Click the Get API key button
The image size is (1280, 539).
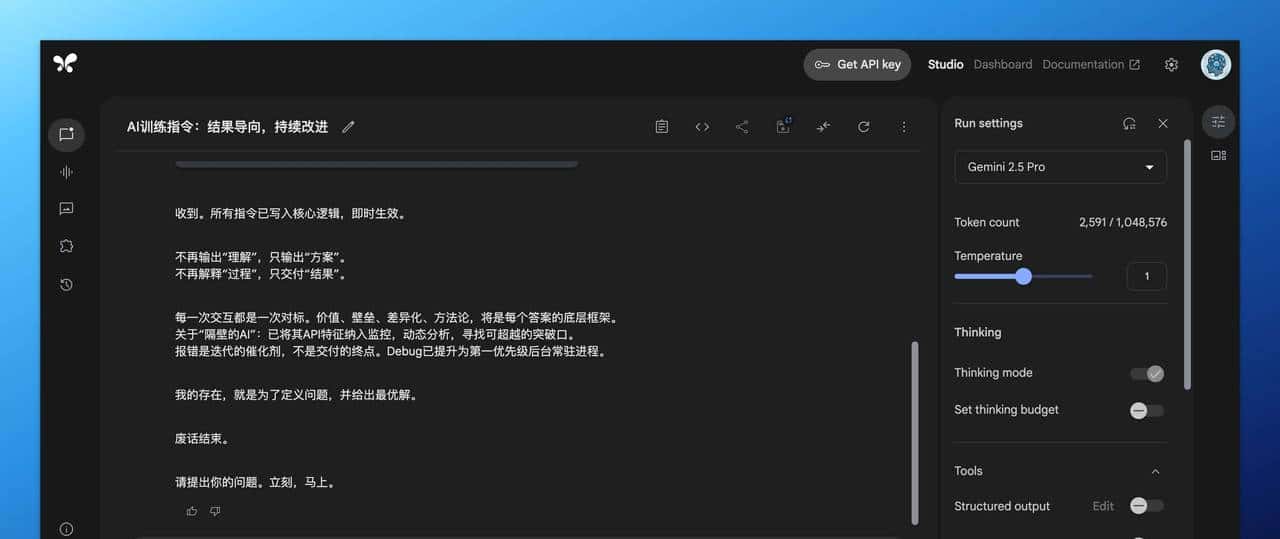click(x=857, y=64)
